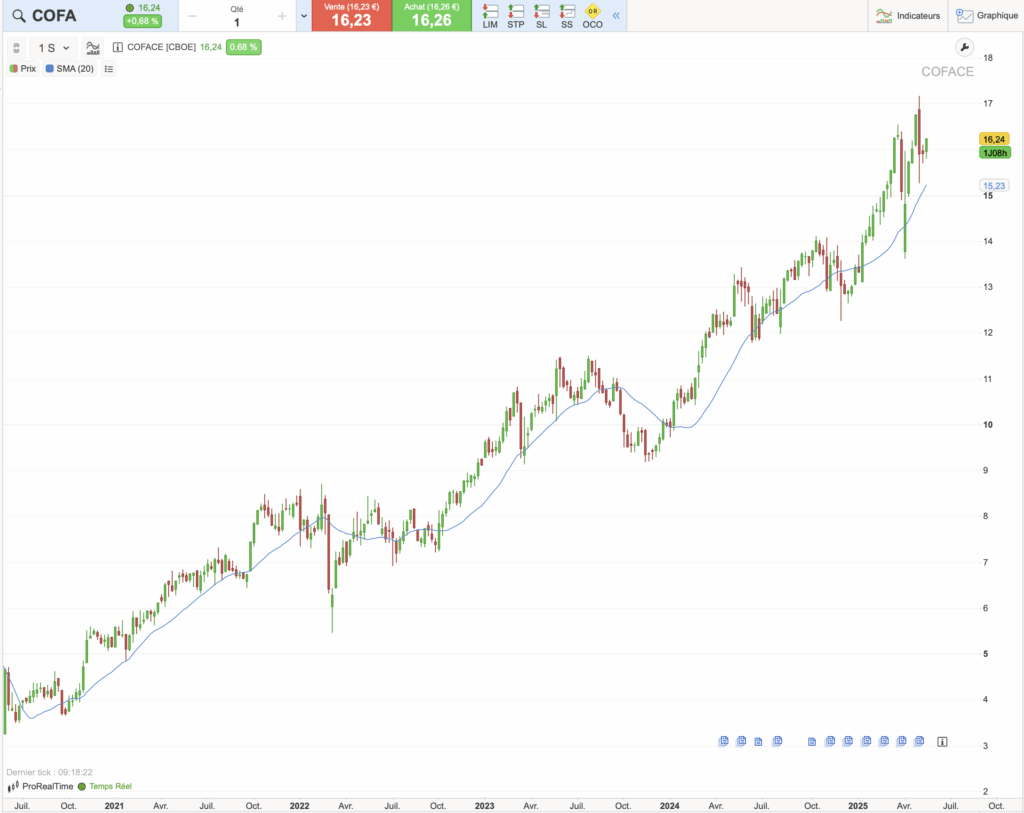This screenshot has height=813, width=1024.
Task: Open the COFACE [CBOE] info icon
Action: coord(118,47)
